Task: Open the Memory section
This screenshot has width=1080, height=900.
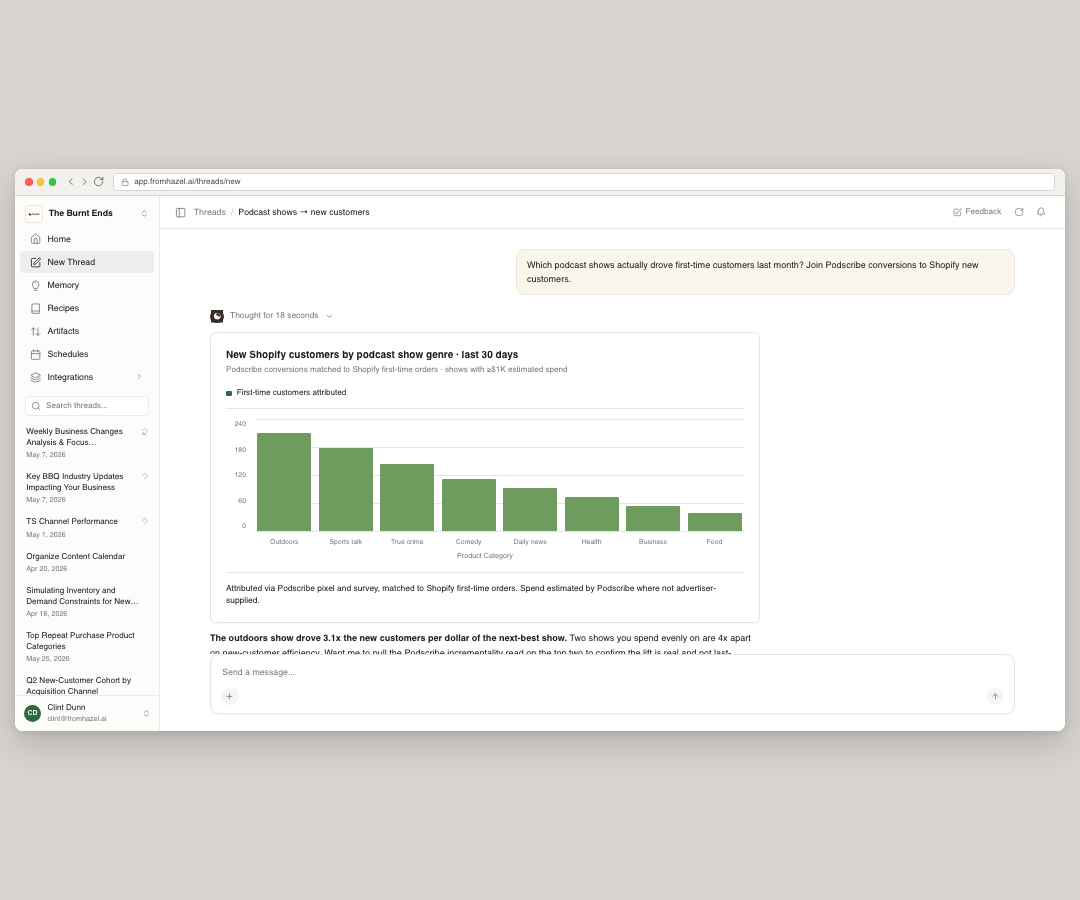Action: click(x=87, y=285)
